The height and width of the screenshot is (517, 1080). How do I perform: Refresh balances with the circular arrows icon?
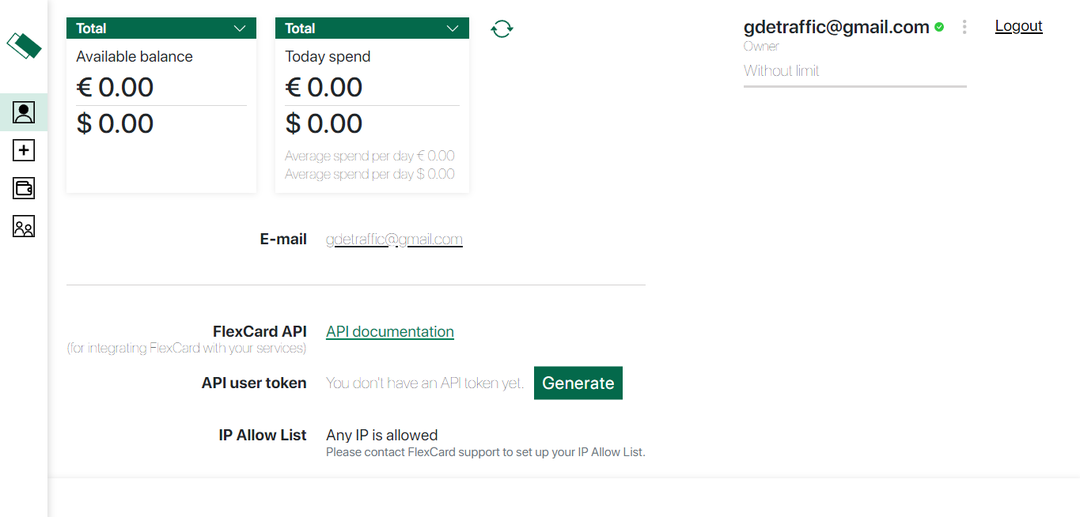(502, 29)
